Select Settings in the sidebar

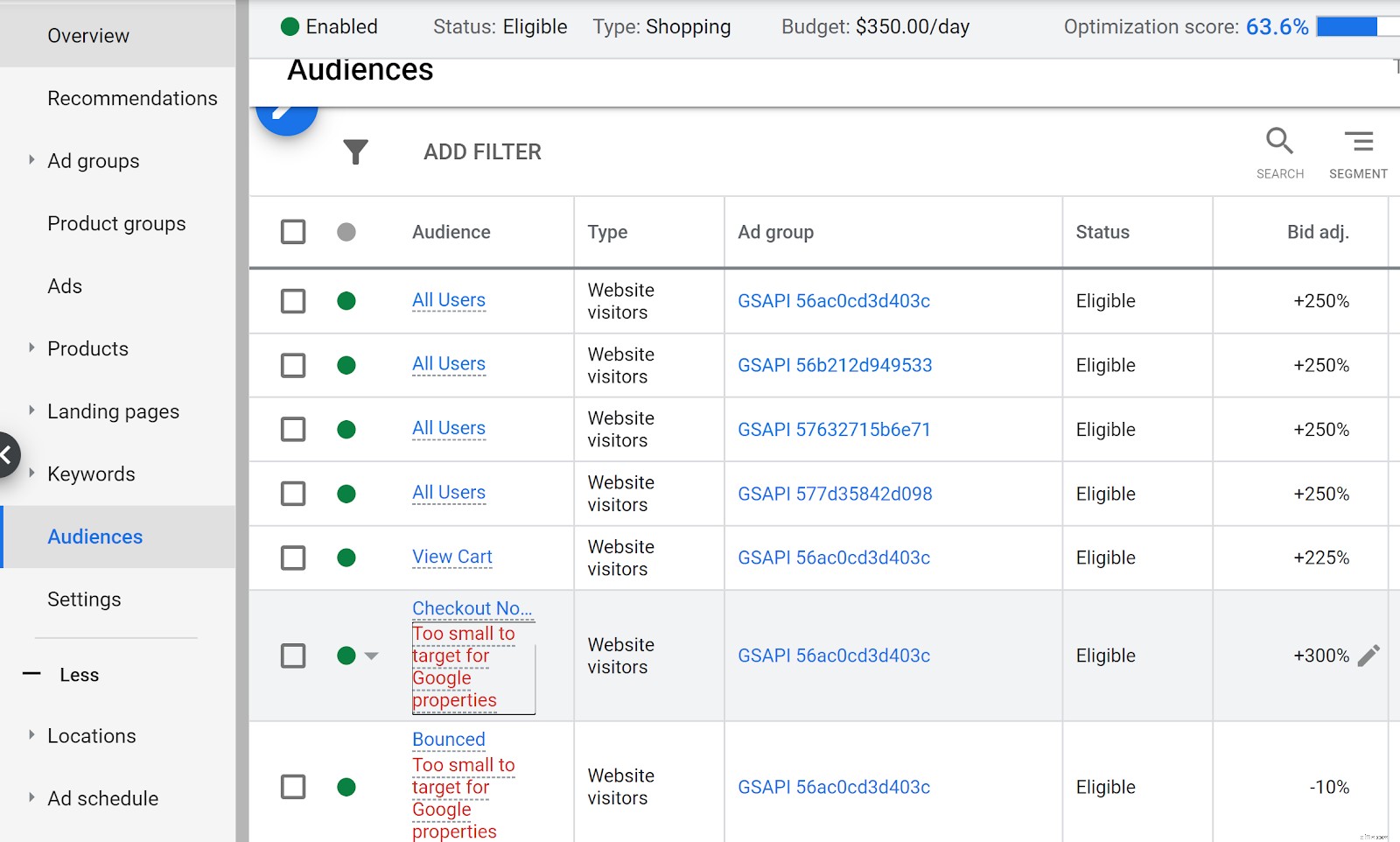[84, 600]
